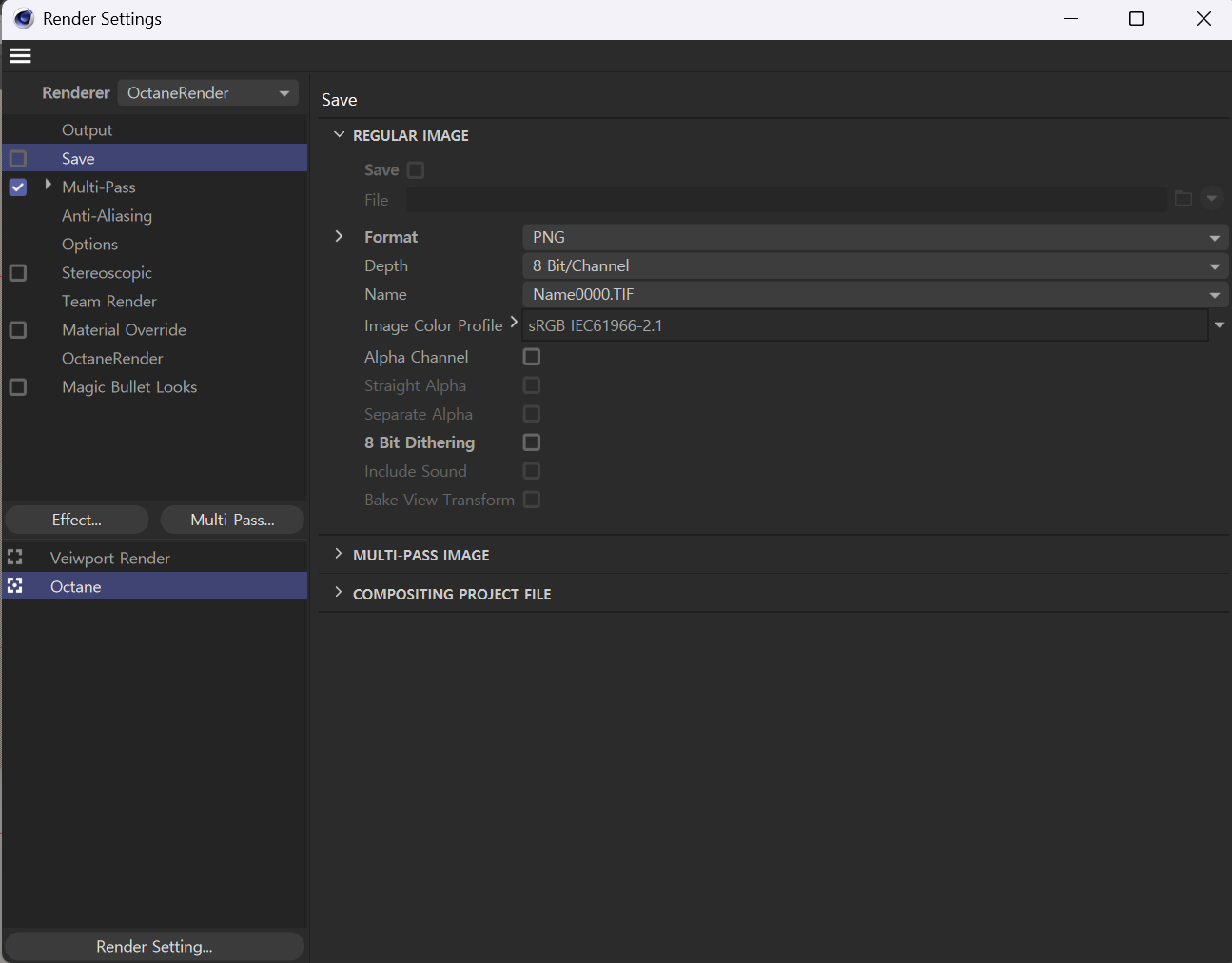Image resolution: width=1232 pixels, height=963 pixels.
Task: Click the Image Color Profile field
Action: (x=864, y=325)
